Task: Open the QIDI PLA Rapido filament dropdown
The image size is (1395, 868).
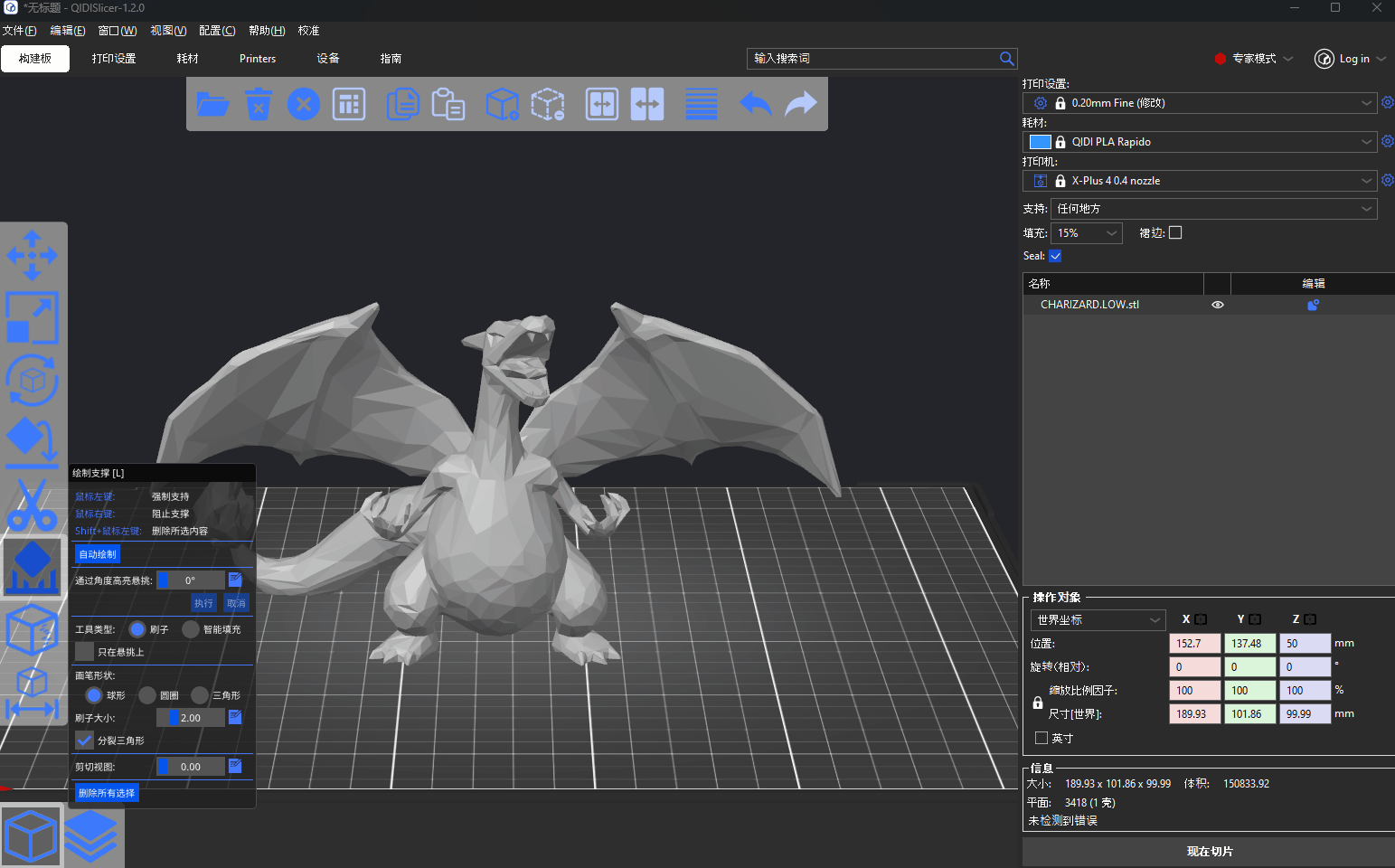Action: point(1200,142)
